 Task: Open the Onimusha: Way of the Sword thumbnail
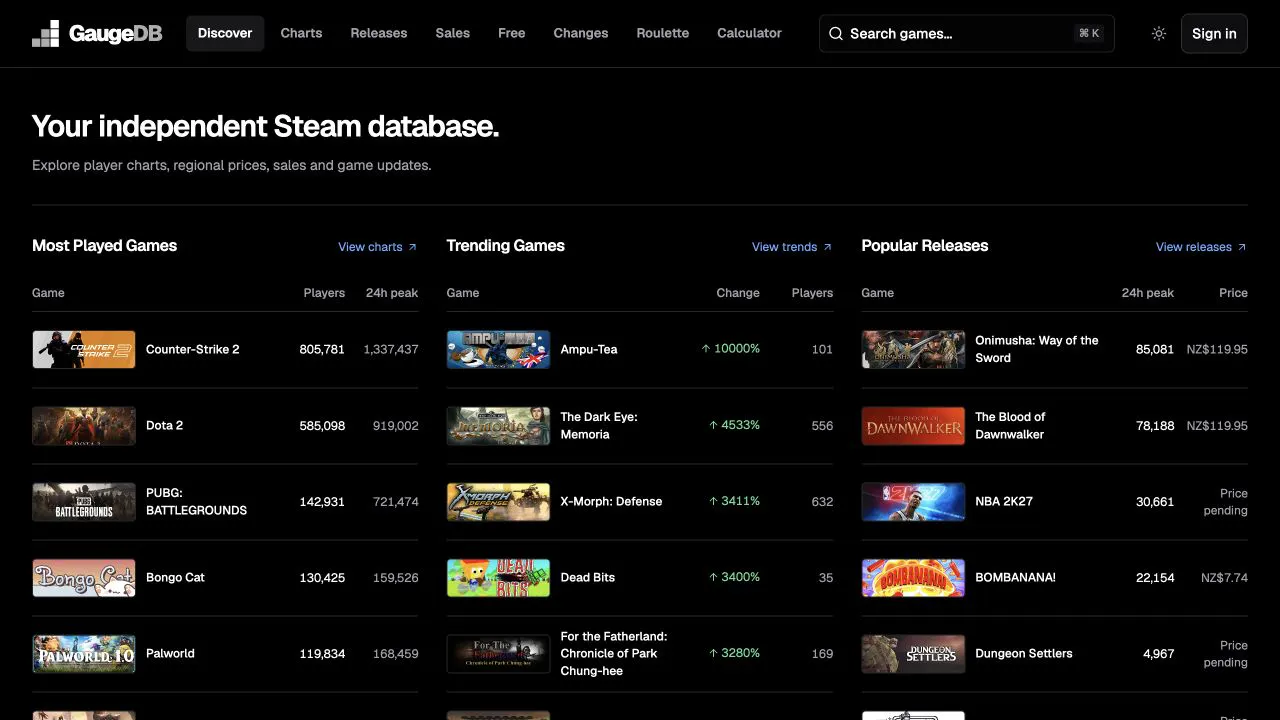913,349
